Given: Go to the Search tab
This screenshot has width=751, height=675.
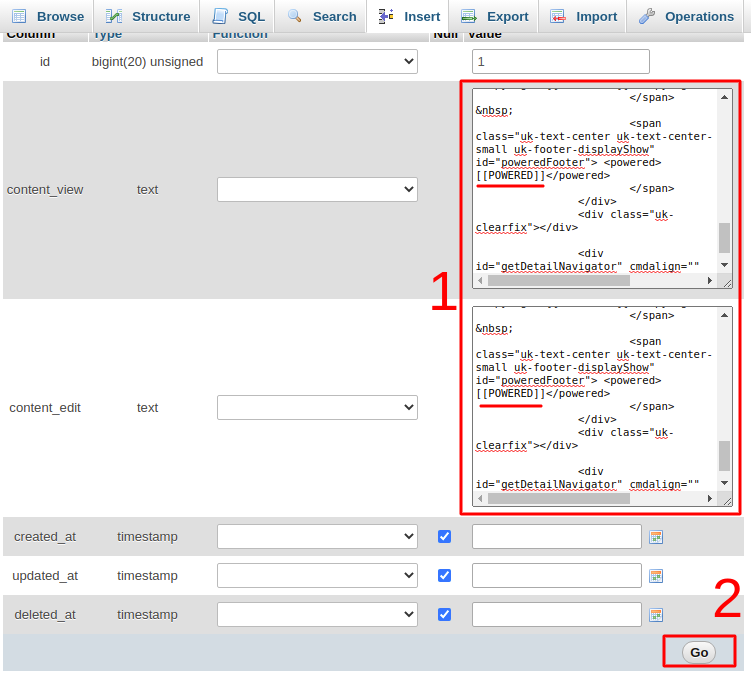Looking at the screenshot, I should click(x=321, y=16).
